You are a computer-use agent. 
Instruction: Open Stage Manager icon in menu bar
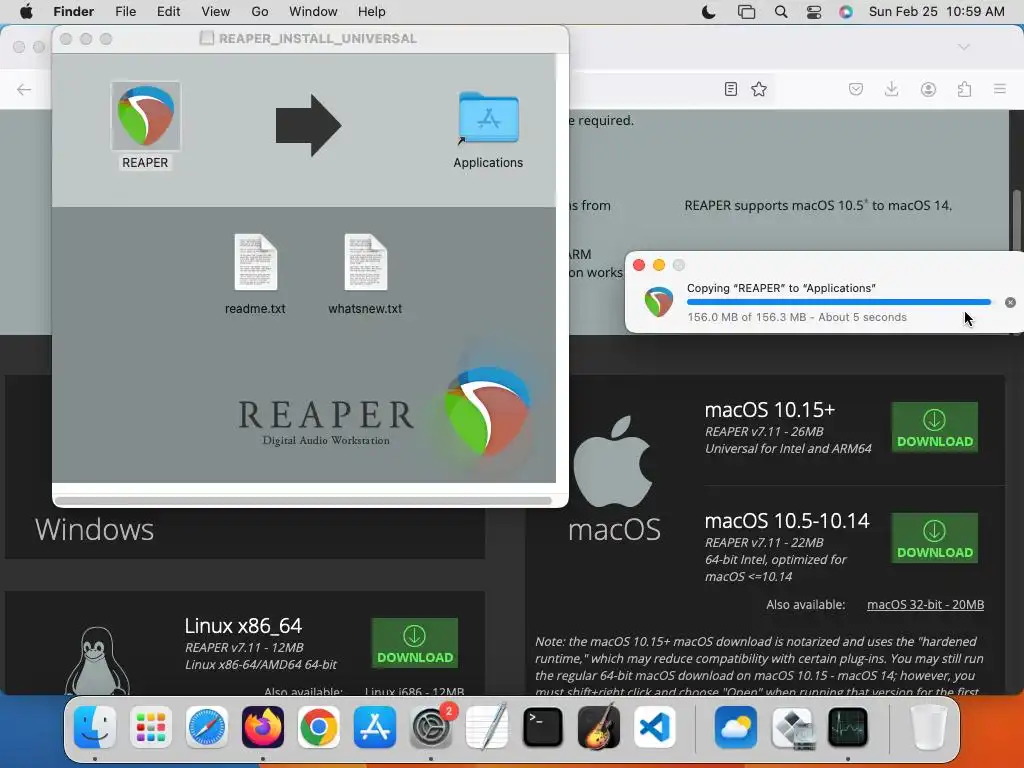tap(746, 12)
